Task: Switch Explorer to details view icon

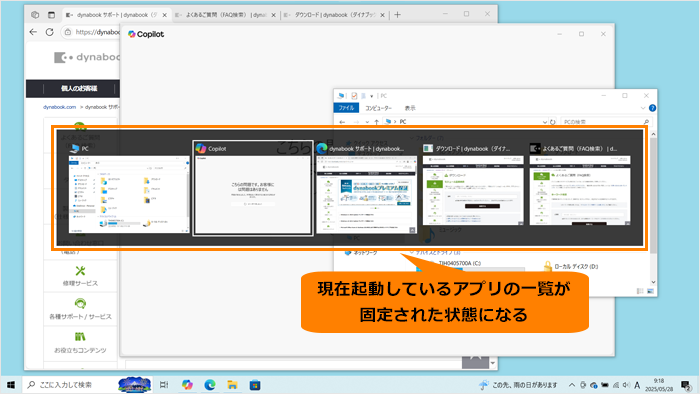Action: (x=640, y=291)
